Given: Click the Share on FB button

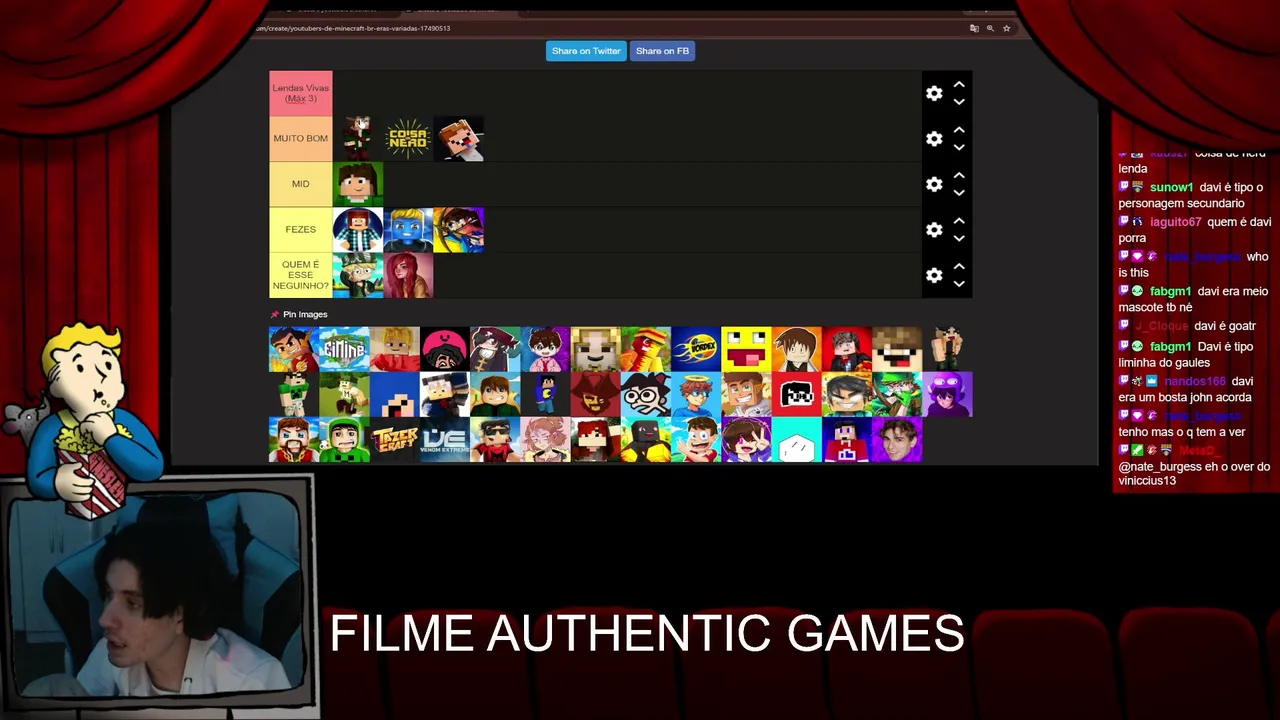Looking at the screenshot, I should [662, 51].
